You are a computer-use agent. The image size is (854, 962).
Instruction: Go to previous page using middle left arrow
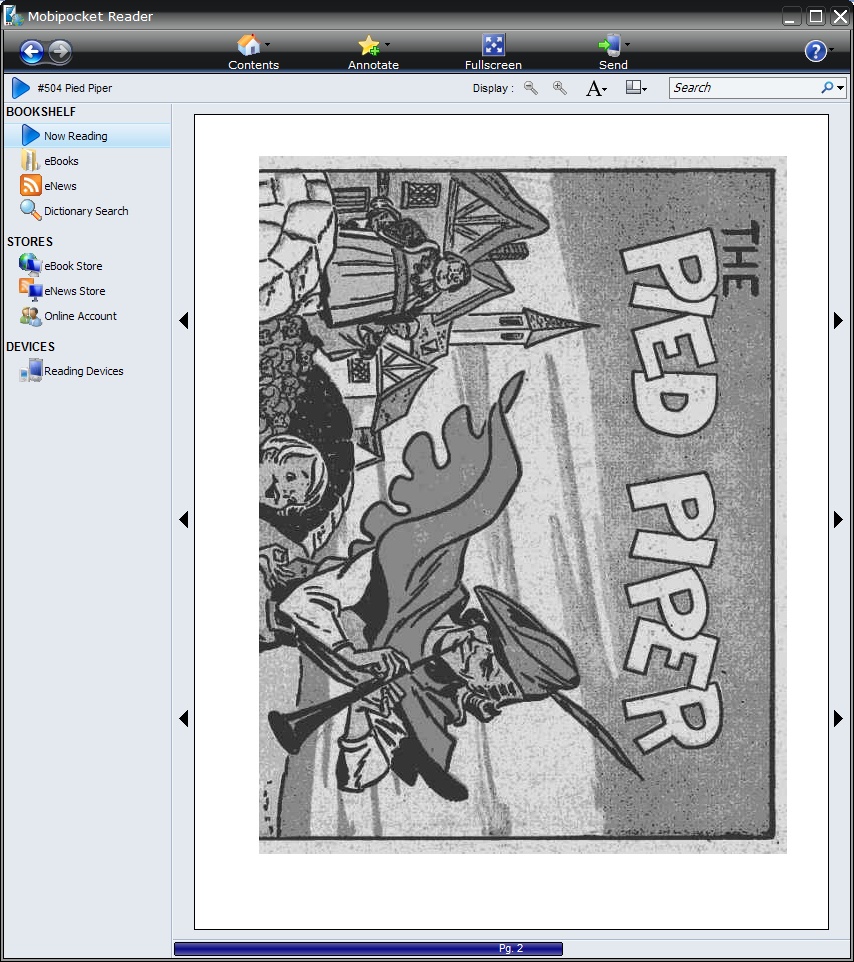click(x=183, y=520)
